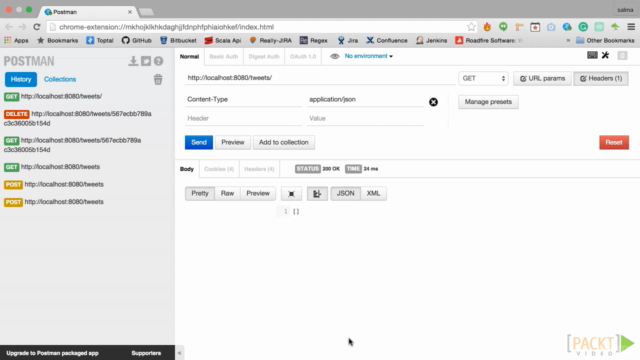Screen dimensions: 640x360
Task: Open the GET method dropdown
Action: click(x=483, y=78)
